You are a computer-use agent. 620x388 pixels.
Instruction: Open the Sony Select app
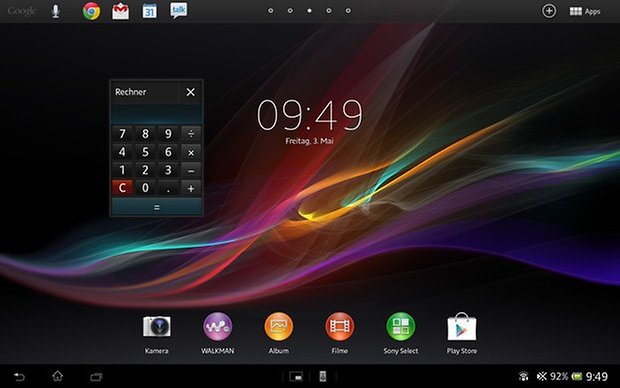[x=401, y=334]
